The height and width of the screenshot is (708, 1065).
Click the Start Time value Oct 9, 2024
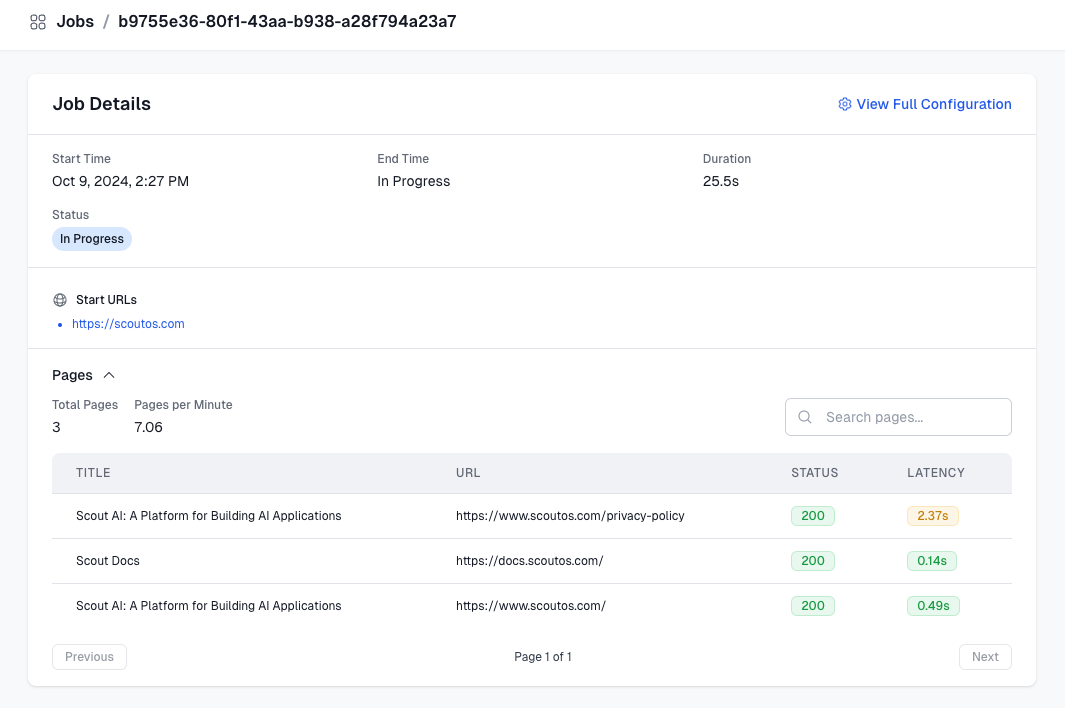pos(120,181)
